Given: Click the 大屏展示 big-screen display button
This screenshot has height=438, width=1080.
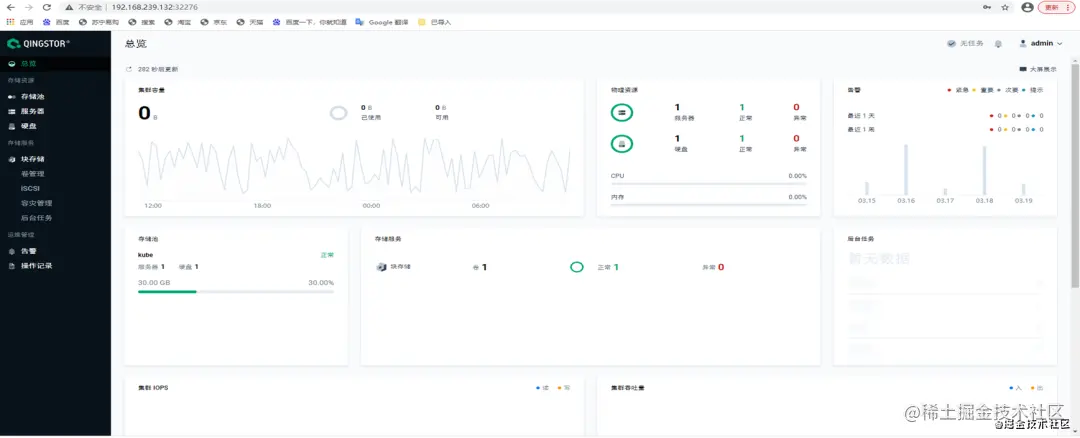Looking at the screenshot, I should 1037,70.
